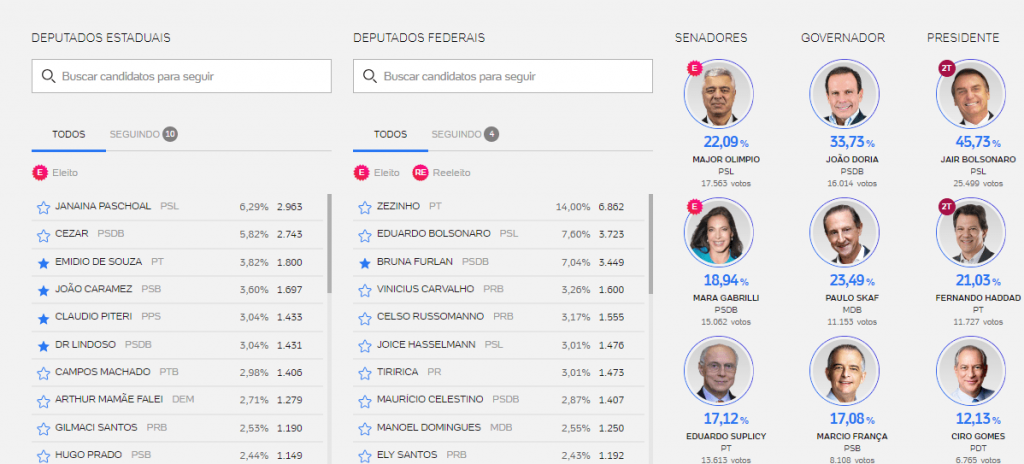Click the state deputies list scrollbar
The image size is (1024, 464).
pos(329,243)
